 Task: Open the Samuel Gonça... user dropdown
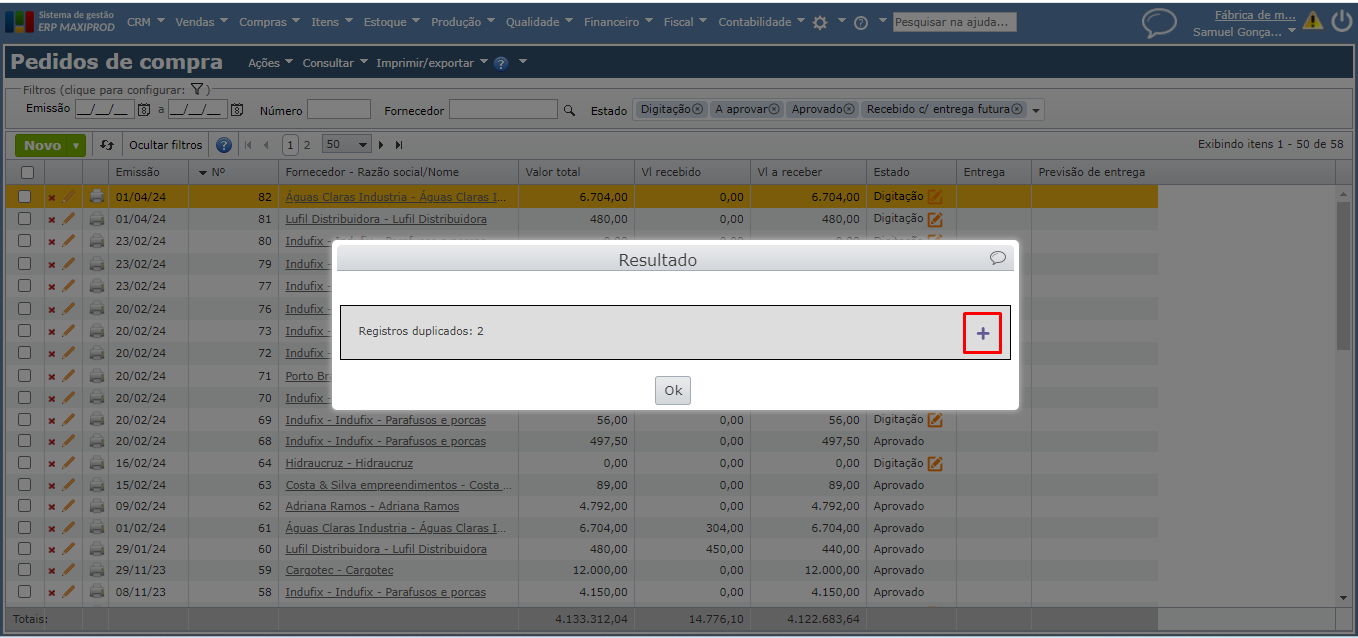(1244, 32)
